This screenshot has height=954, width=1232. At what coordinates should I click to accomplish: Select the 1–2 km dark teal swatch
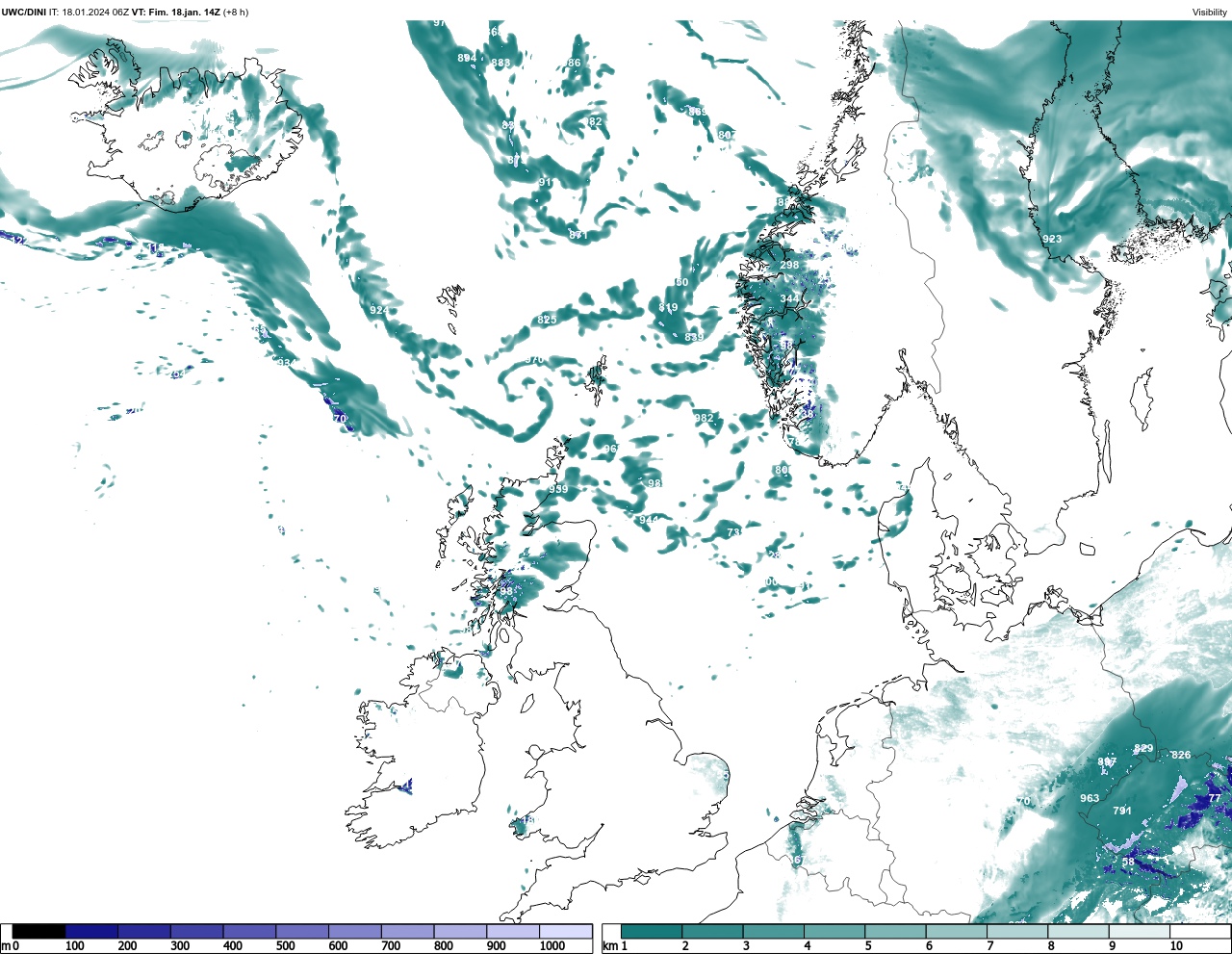(652, 932)
